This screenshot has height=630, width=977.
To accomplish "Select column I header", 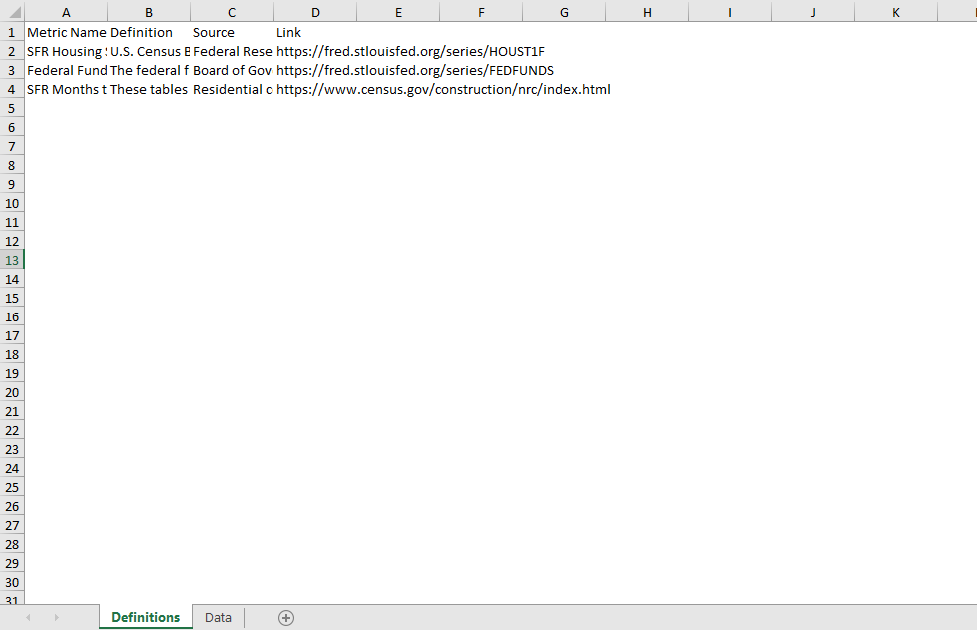I will coord(730,12).
